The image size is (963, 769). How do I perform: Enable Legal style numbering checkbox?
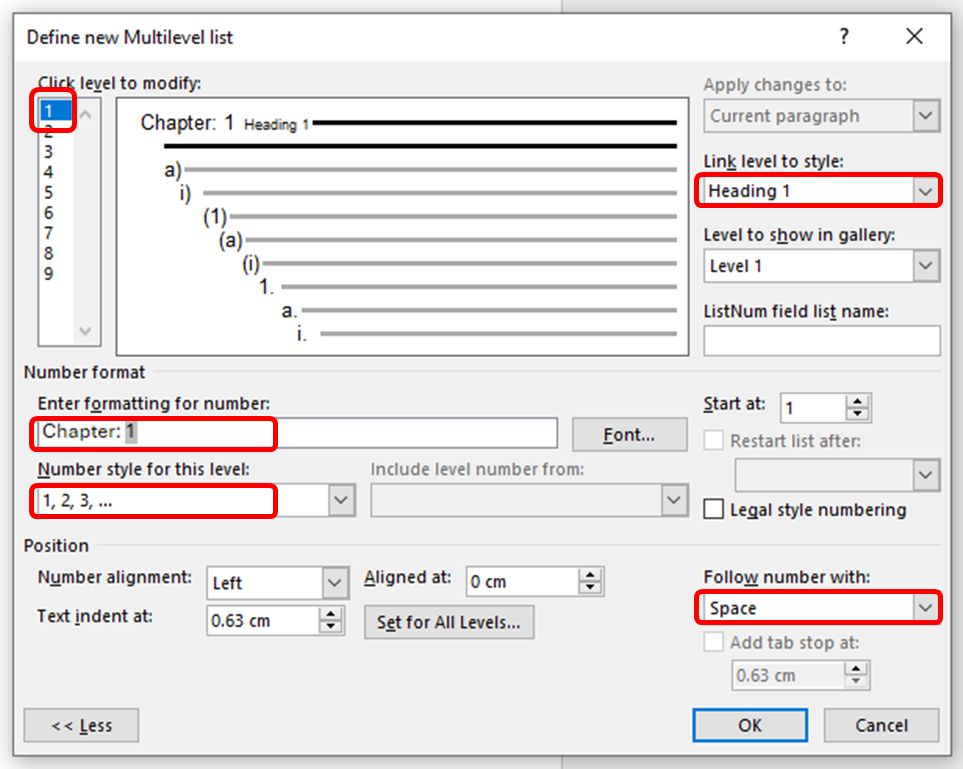(714, 510)
